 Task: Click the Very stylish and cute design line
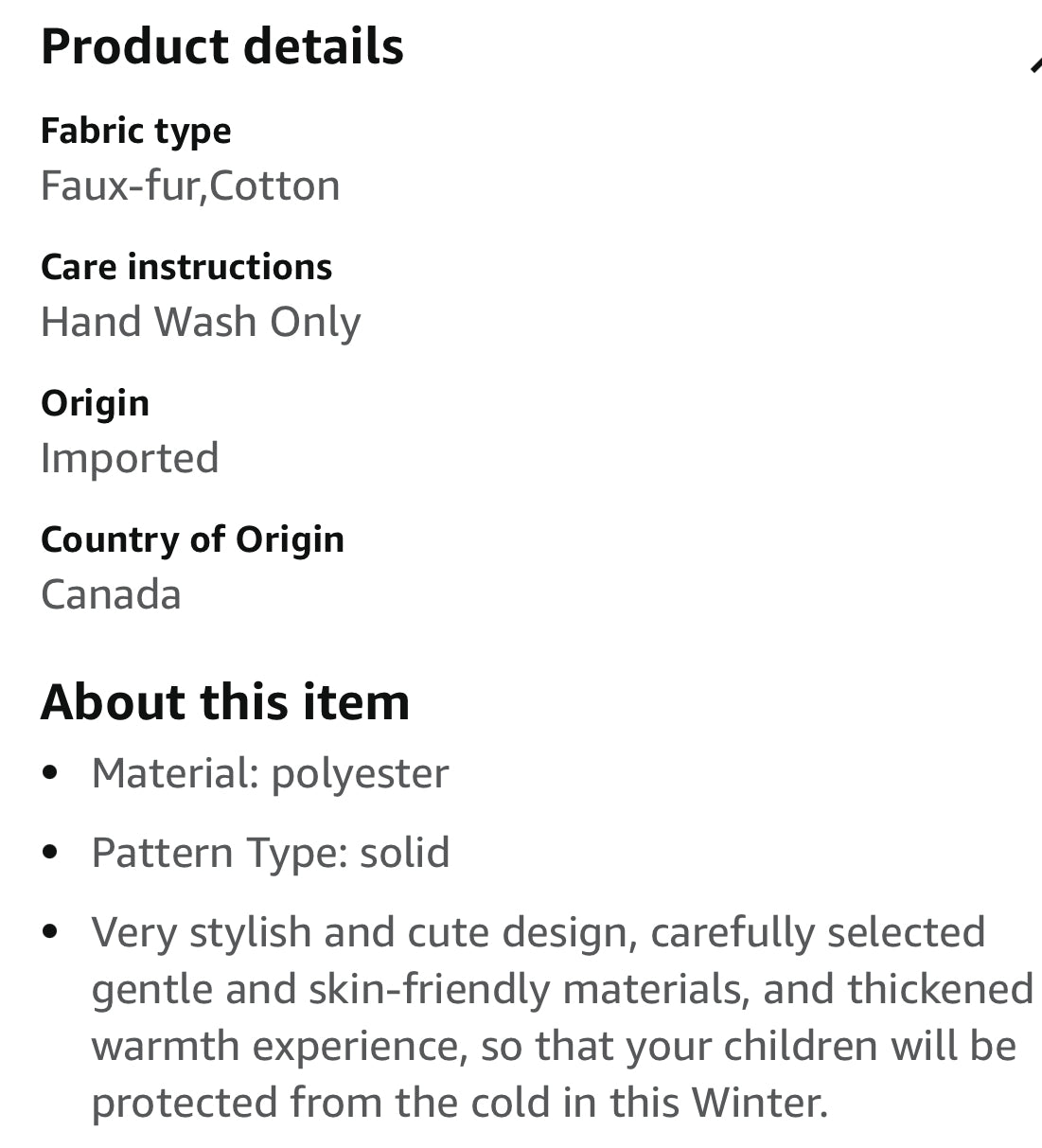tap(538, 932)
